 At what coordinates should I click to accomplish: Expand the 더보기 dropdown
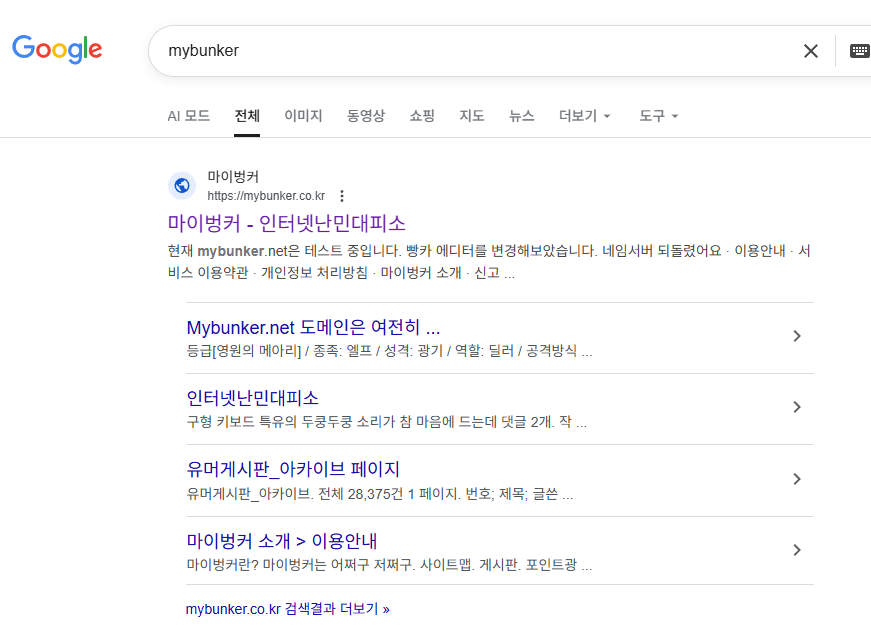point(584,116)
